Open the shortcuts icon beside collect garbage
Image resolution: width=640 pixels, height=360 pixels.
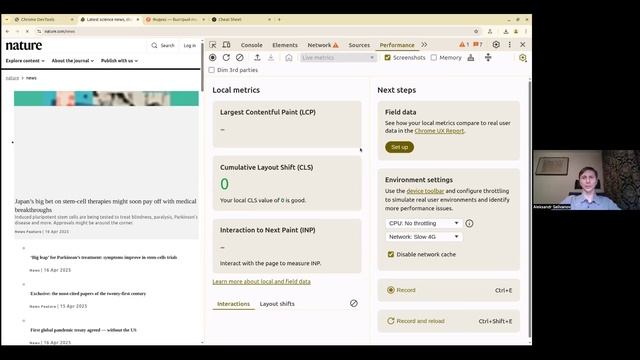(488, 58)
